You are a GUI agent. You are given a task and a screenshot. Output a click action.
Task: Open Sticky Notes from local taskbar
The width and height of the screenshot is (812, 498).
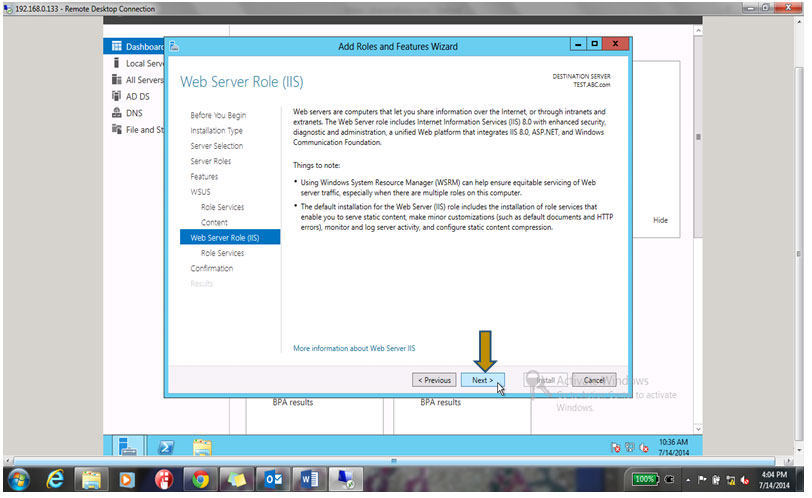point(237,480)
